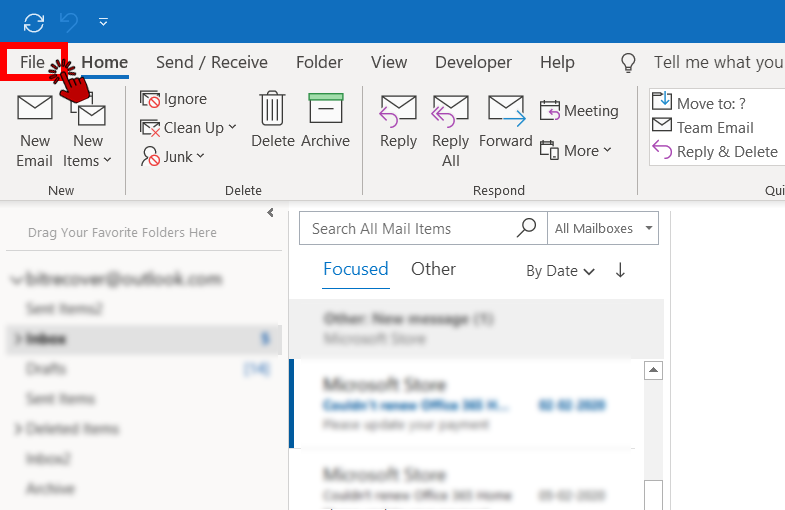Image resolution: width=785 pixels, height=510 pixels.
Task: Switch to the View tab
Action: [x=389, y=62]
